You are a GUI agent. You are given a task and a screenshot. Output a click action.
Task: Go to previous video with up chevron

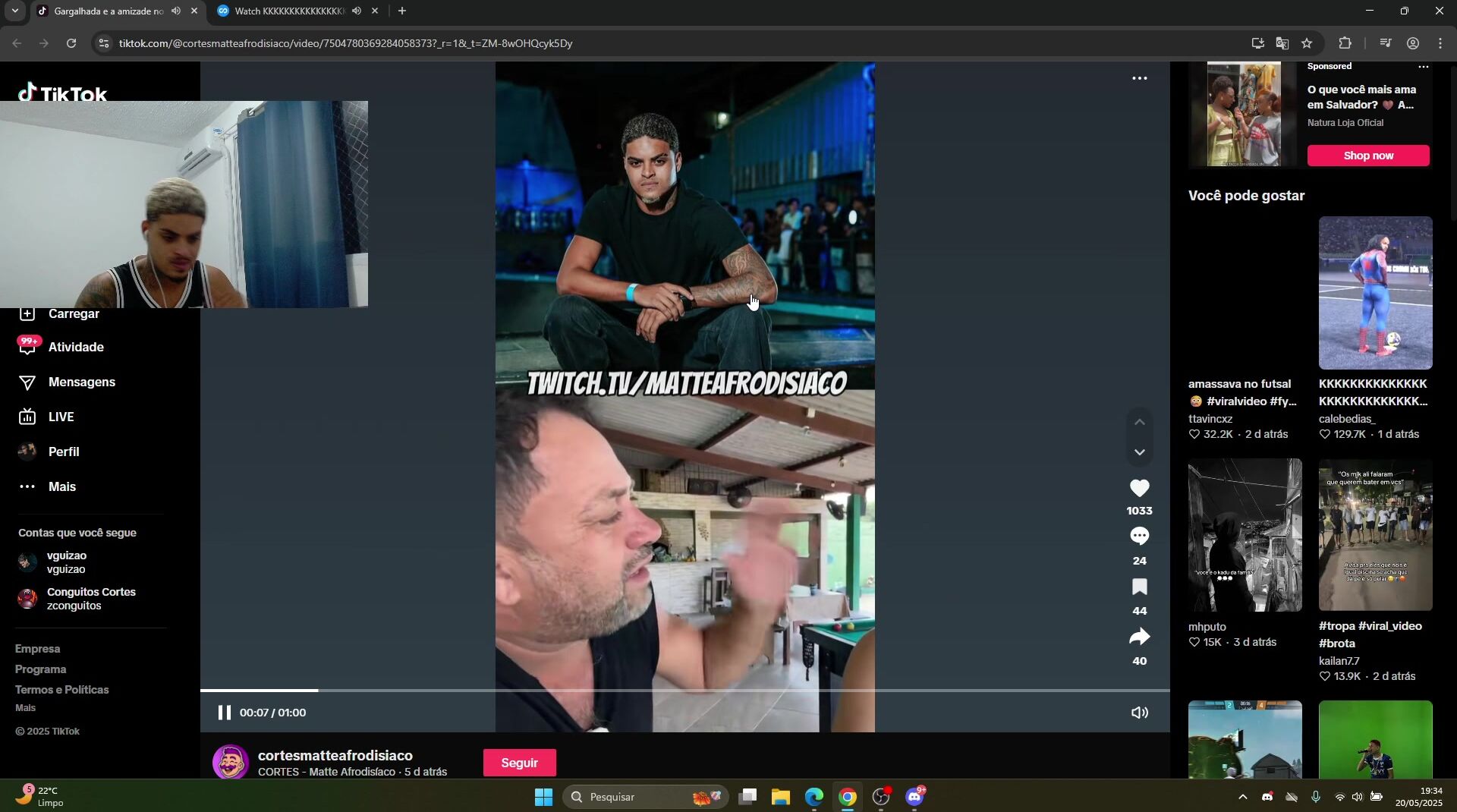click(1140, 422)
